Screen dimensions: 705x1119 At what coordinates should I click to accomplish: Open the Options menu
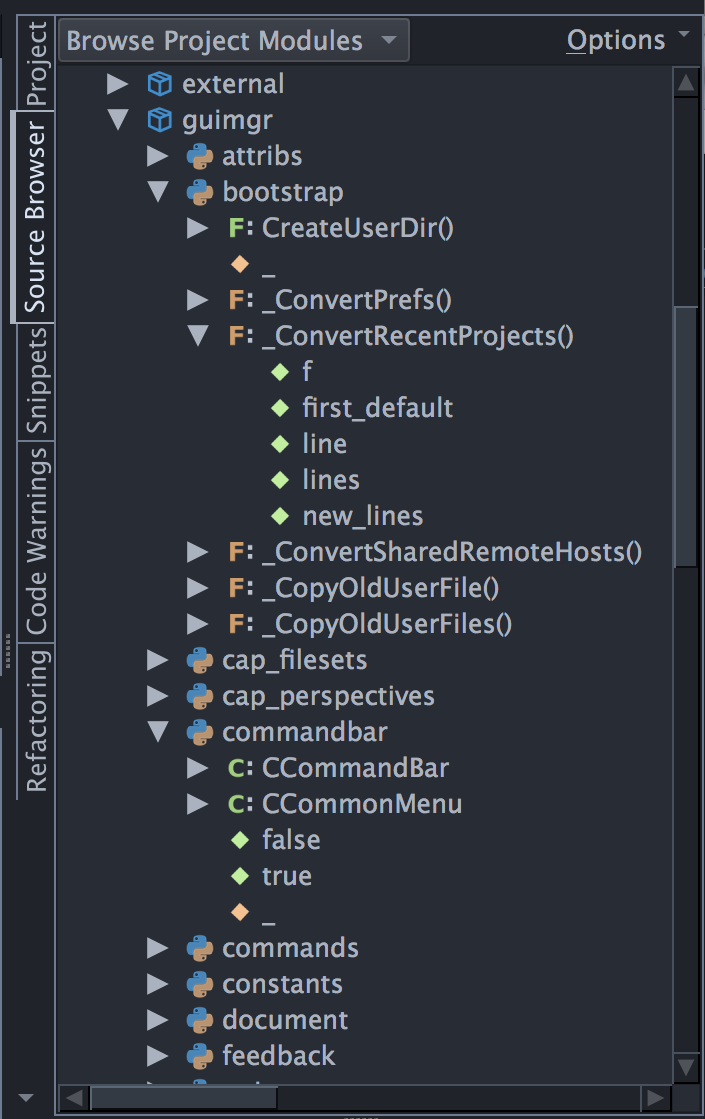628,40
